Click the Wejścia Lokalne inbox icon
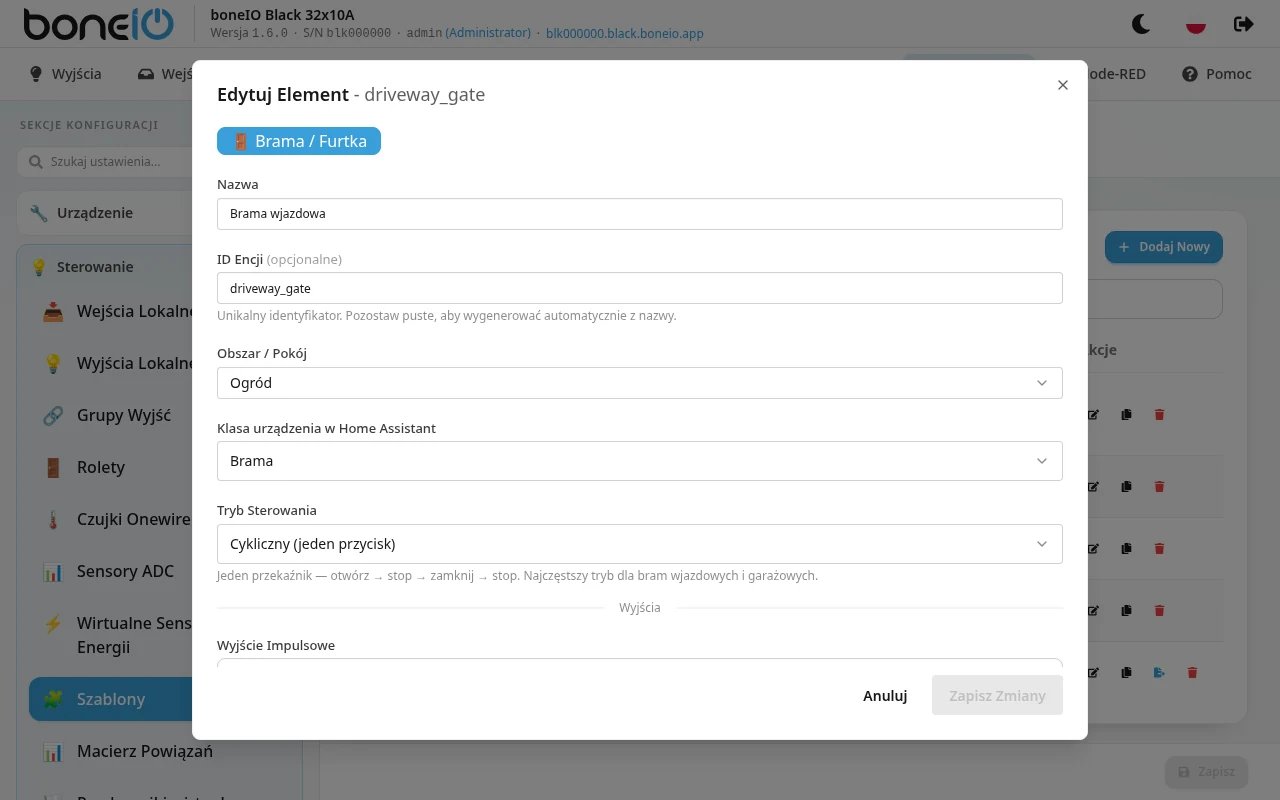This screenshot has width=1280, height=800. click(x=53, y=311)
